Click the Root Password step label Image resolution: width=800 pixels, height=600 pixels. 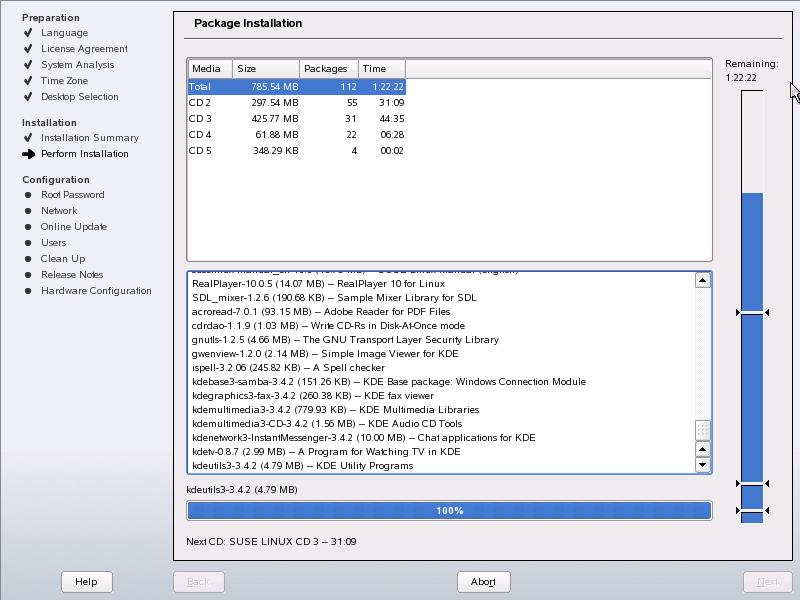click(73, 195)
